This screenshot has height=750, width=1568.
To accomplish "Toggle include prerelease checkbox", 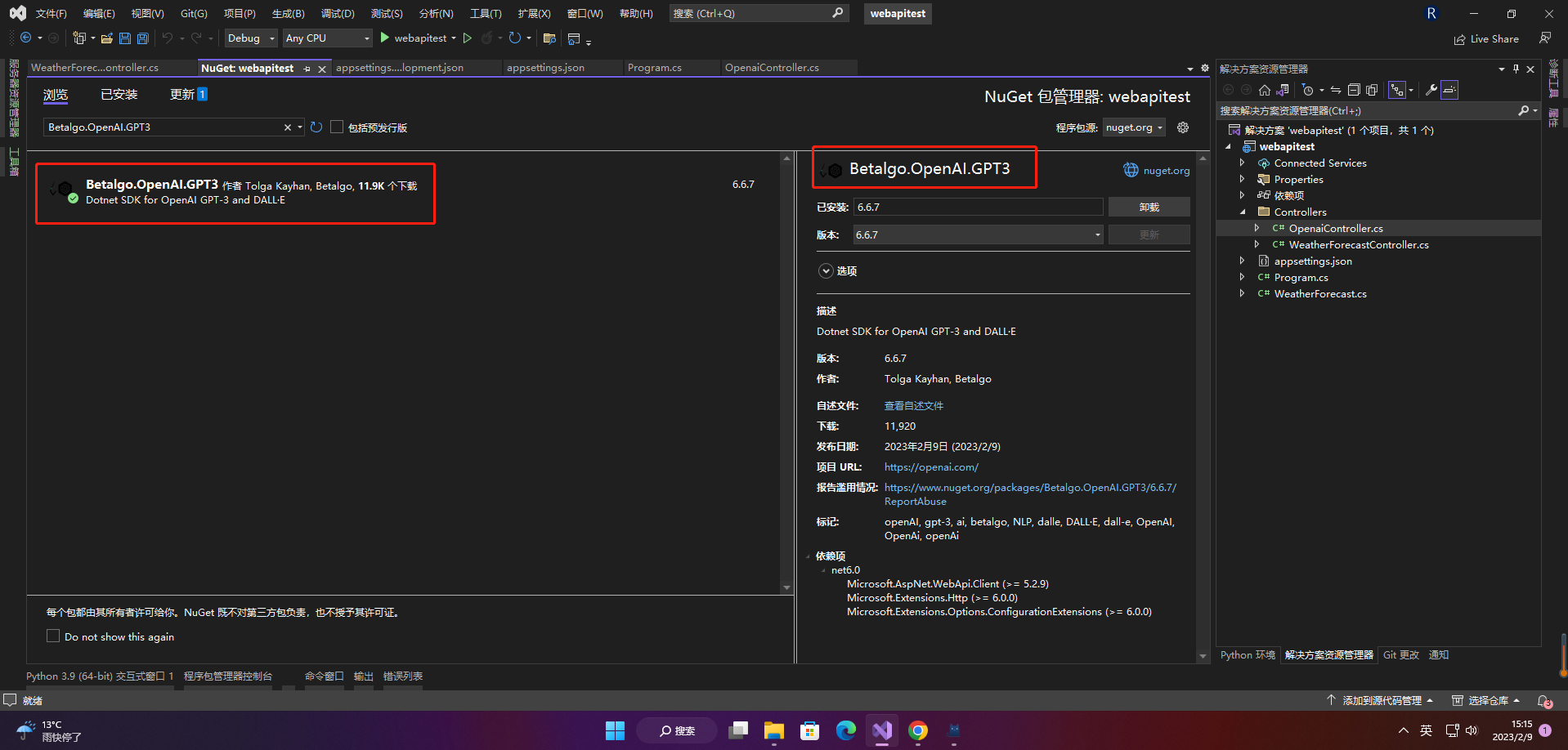I will coord(337,127).
